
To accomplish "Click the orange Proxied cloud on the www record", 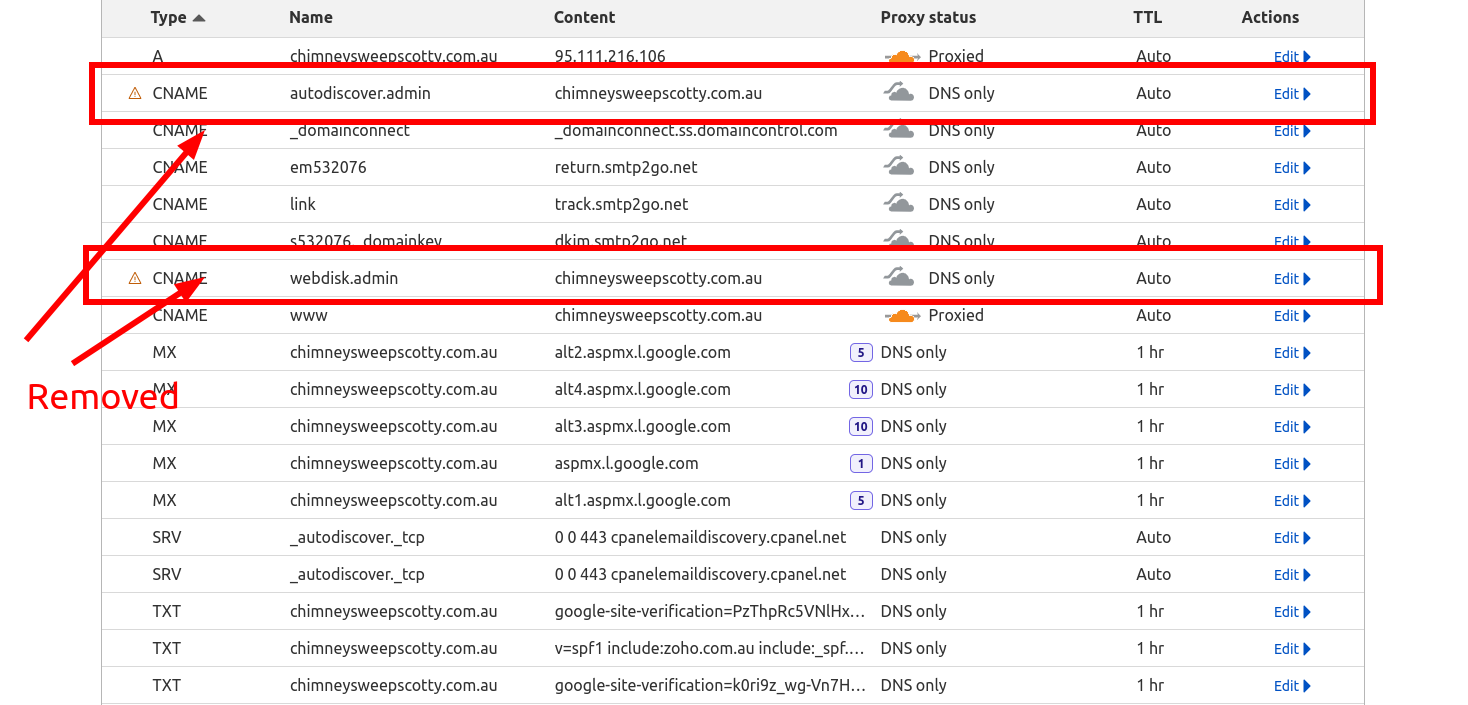I will pyautogui.click(x=902, y=315).
